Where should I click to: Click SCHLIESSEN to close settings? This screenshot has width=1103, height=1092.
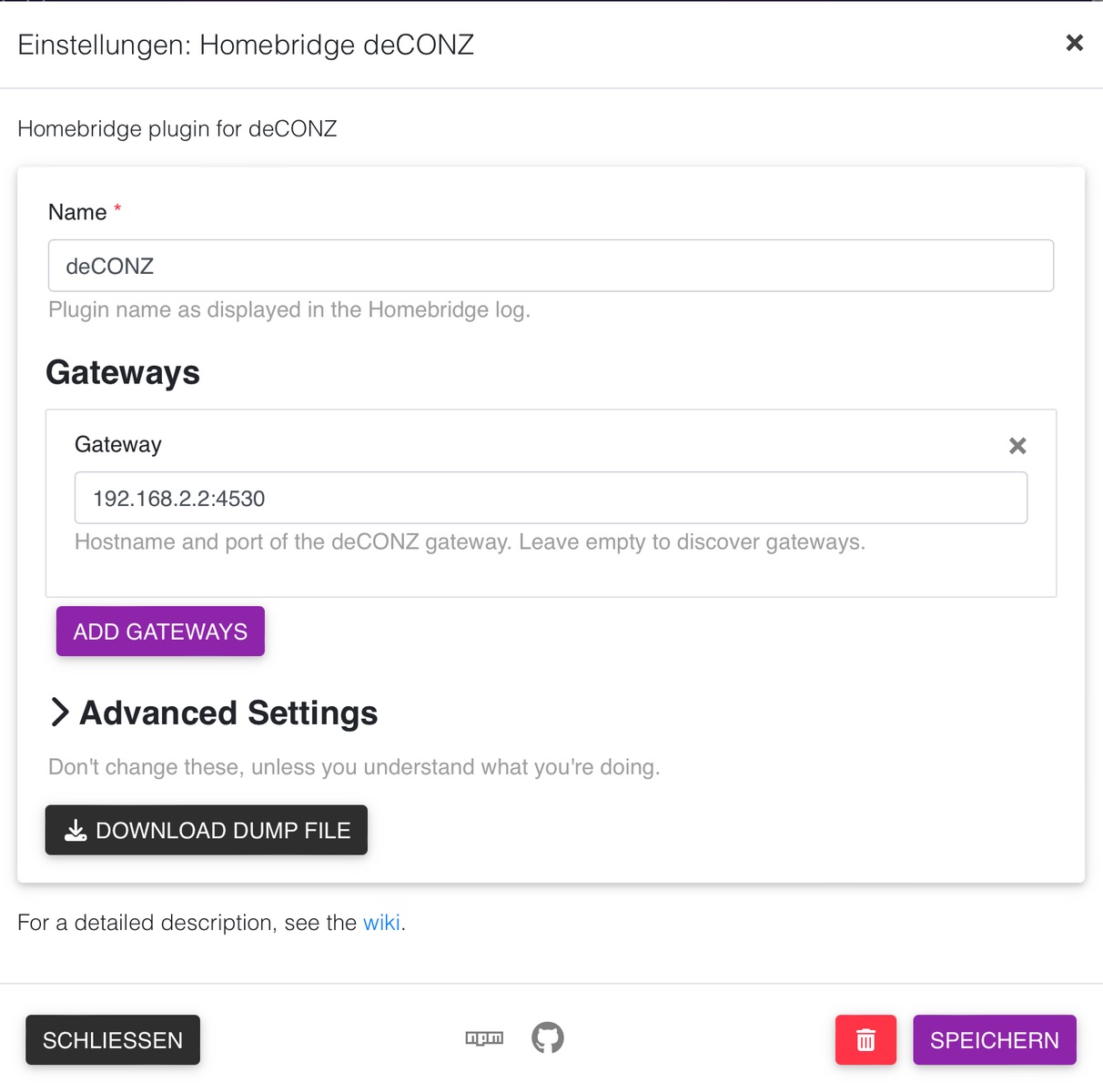point(113,1040)
